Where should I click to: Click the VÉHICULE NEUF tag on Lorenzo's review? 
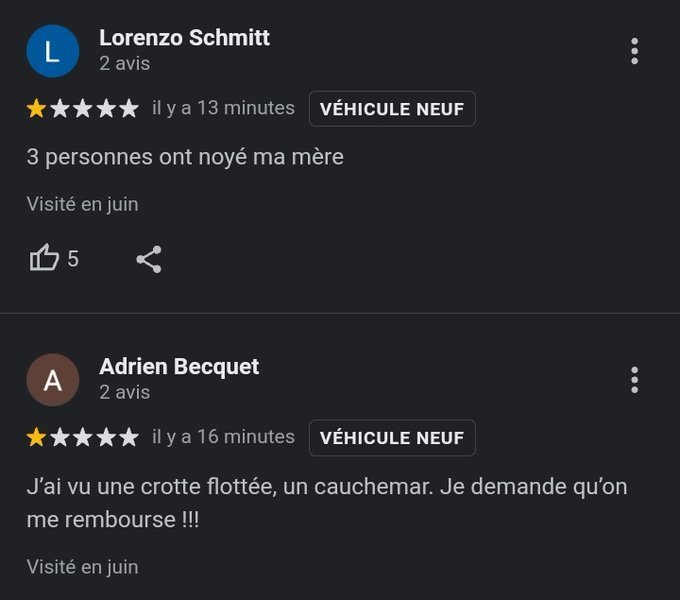point(392,109)
